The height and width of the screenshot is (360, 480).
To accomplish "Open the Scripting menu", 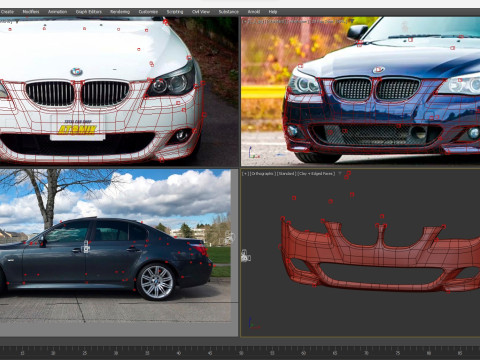I will 175,12.
